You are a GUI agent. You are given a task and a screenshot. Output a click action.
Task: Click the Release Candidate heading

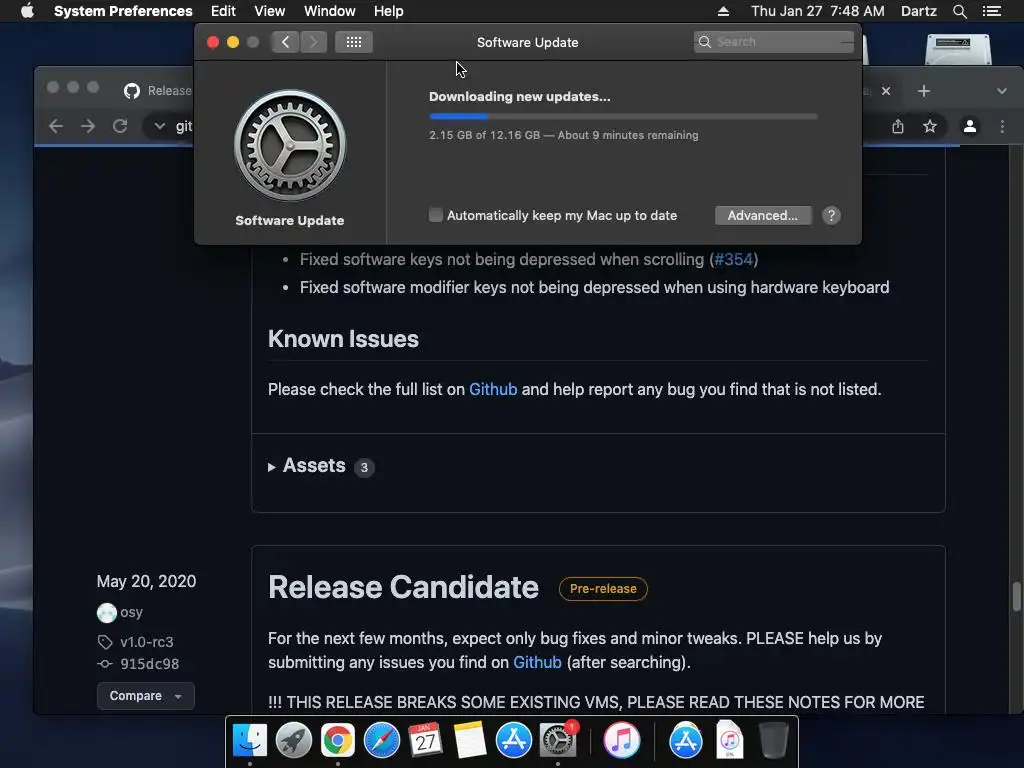[x=403, y=587]
